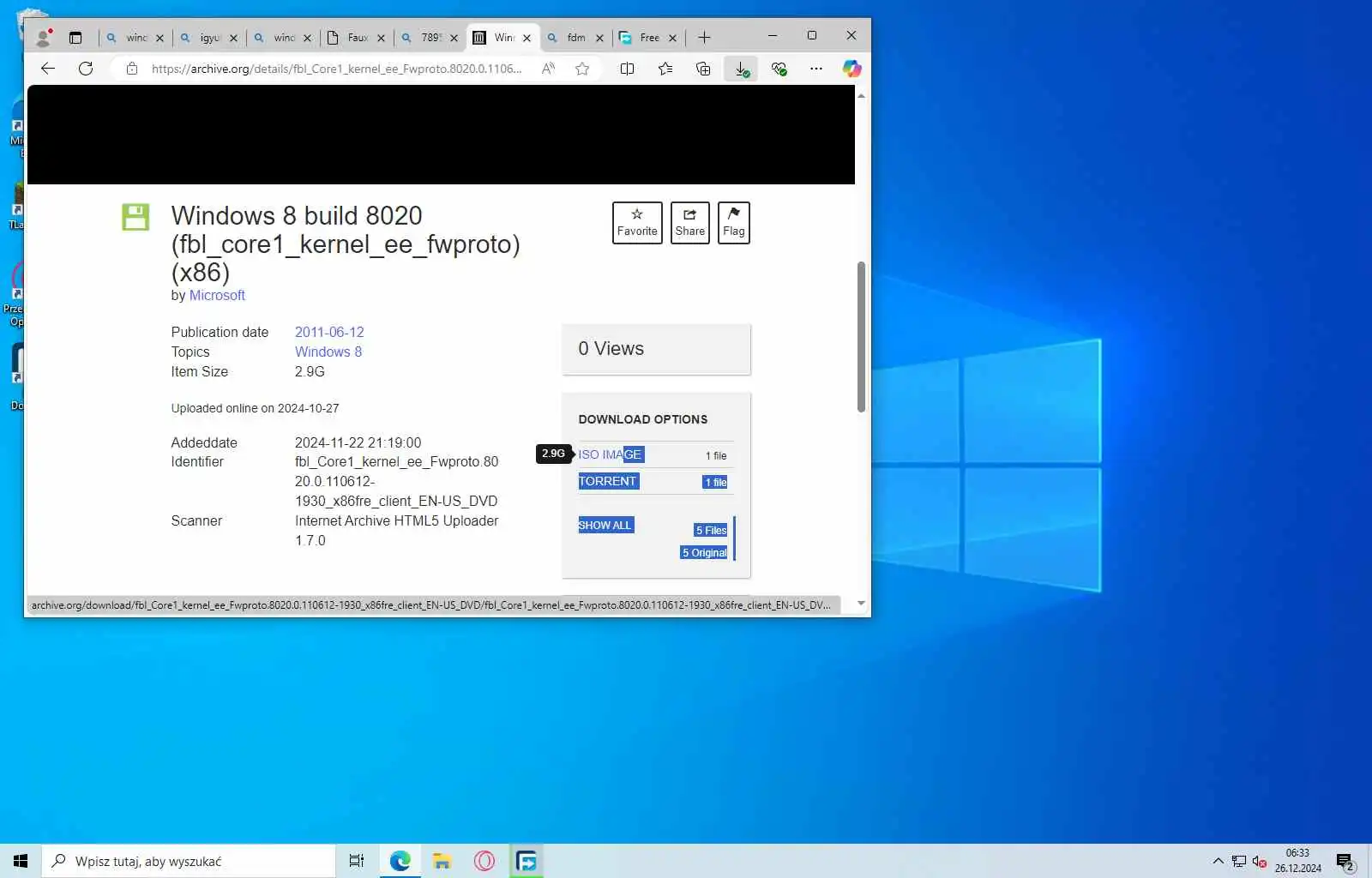Viewport: 1372px width, 878px height.
Task: Click 'Uploaded online on 2024-10-27' text
Action: coord(255,408)
